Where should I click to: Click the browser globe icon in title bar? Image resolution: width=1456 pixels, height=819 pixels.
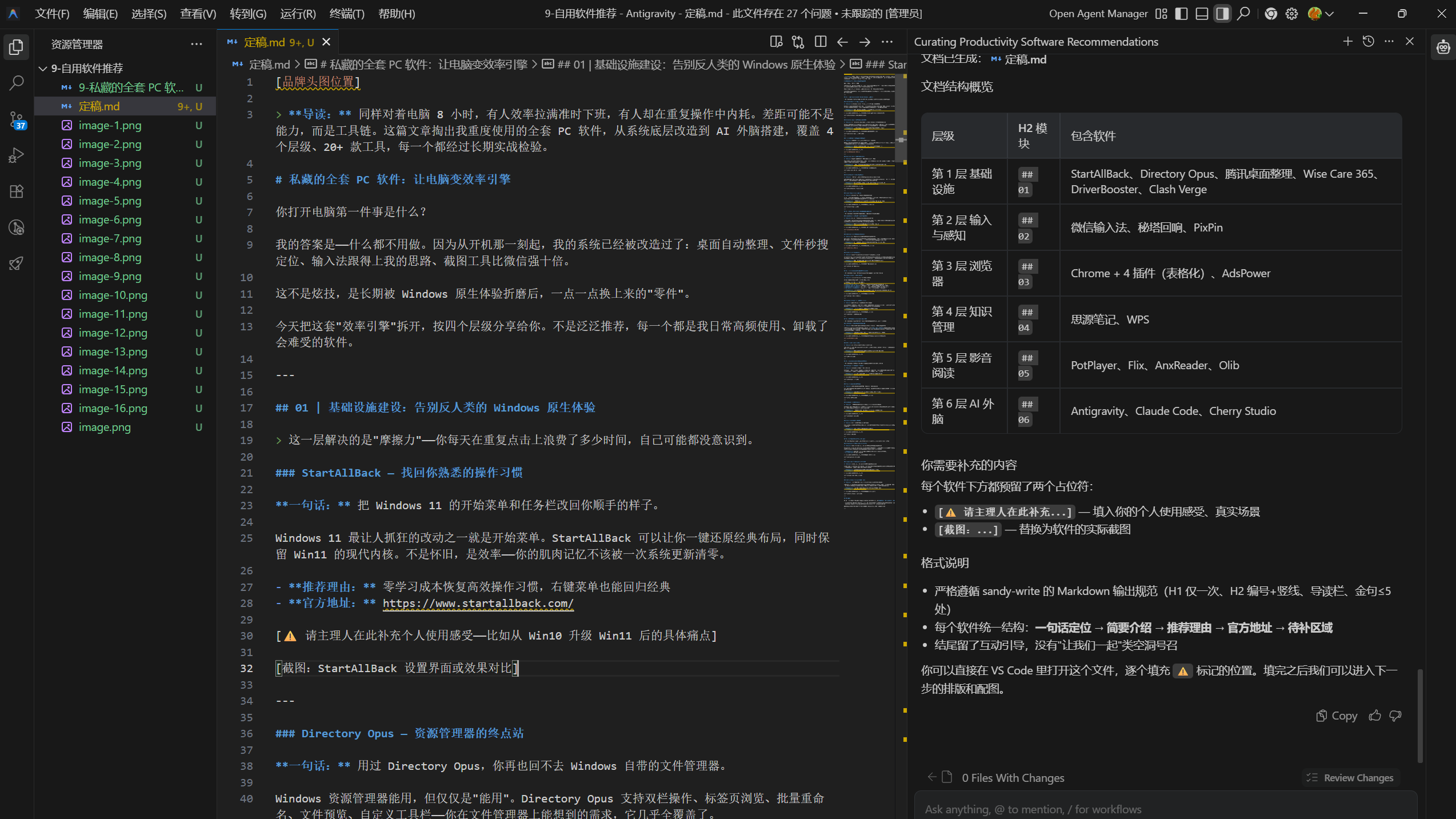click(x=1271, y=14)
